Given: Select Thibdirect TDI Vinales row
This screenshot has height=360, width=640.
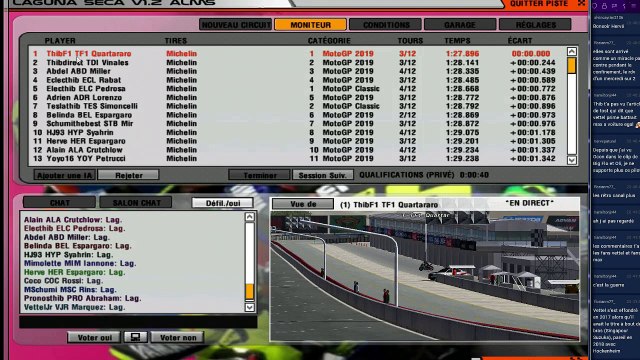Looking at the screenshot, I should click(x=297, y=62).
